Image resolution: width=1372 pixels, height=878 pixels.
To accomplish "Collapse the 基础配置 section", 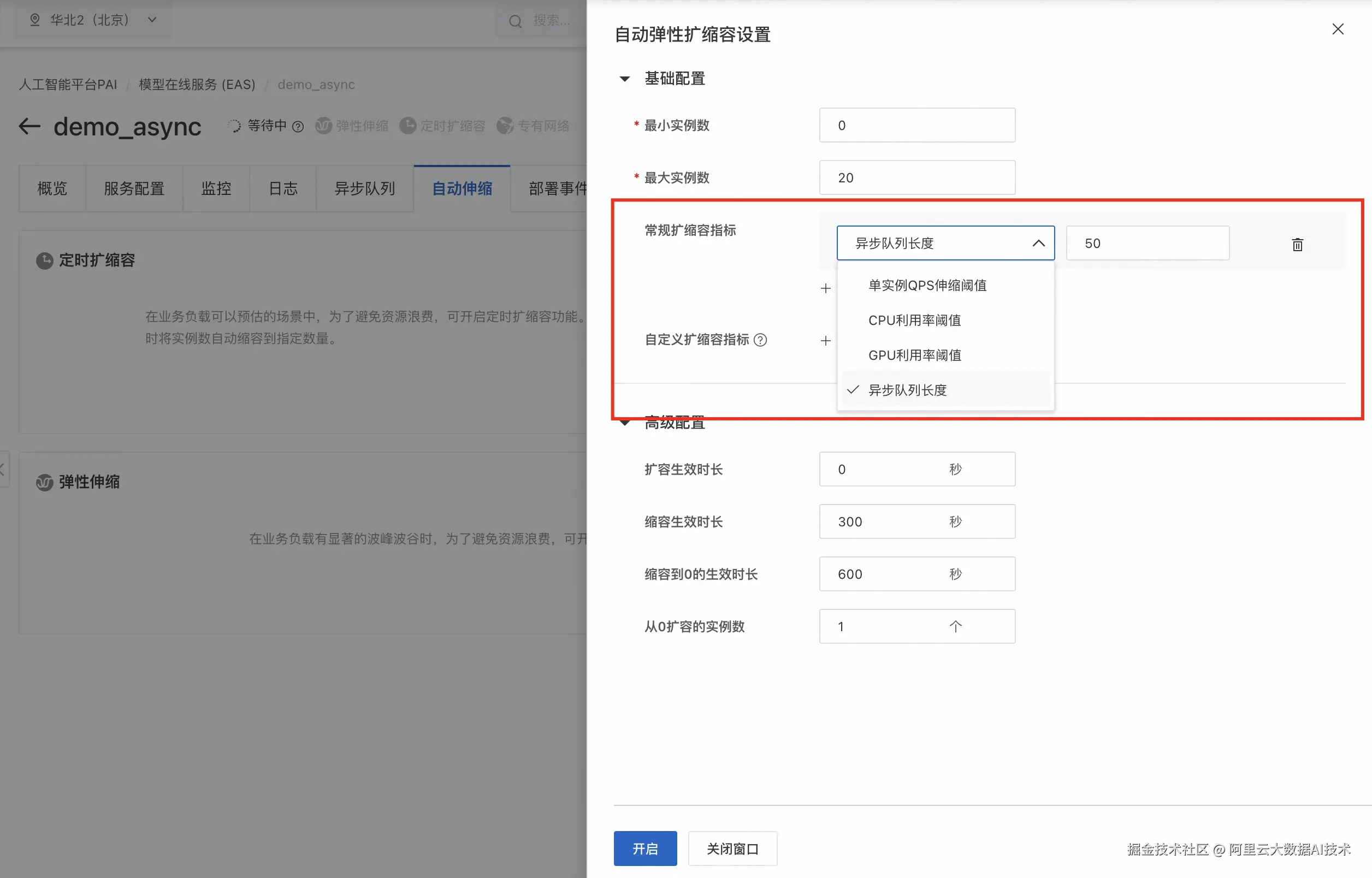I will [625, 79].
